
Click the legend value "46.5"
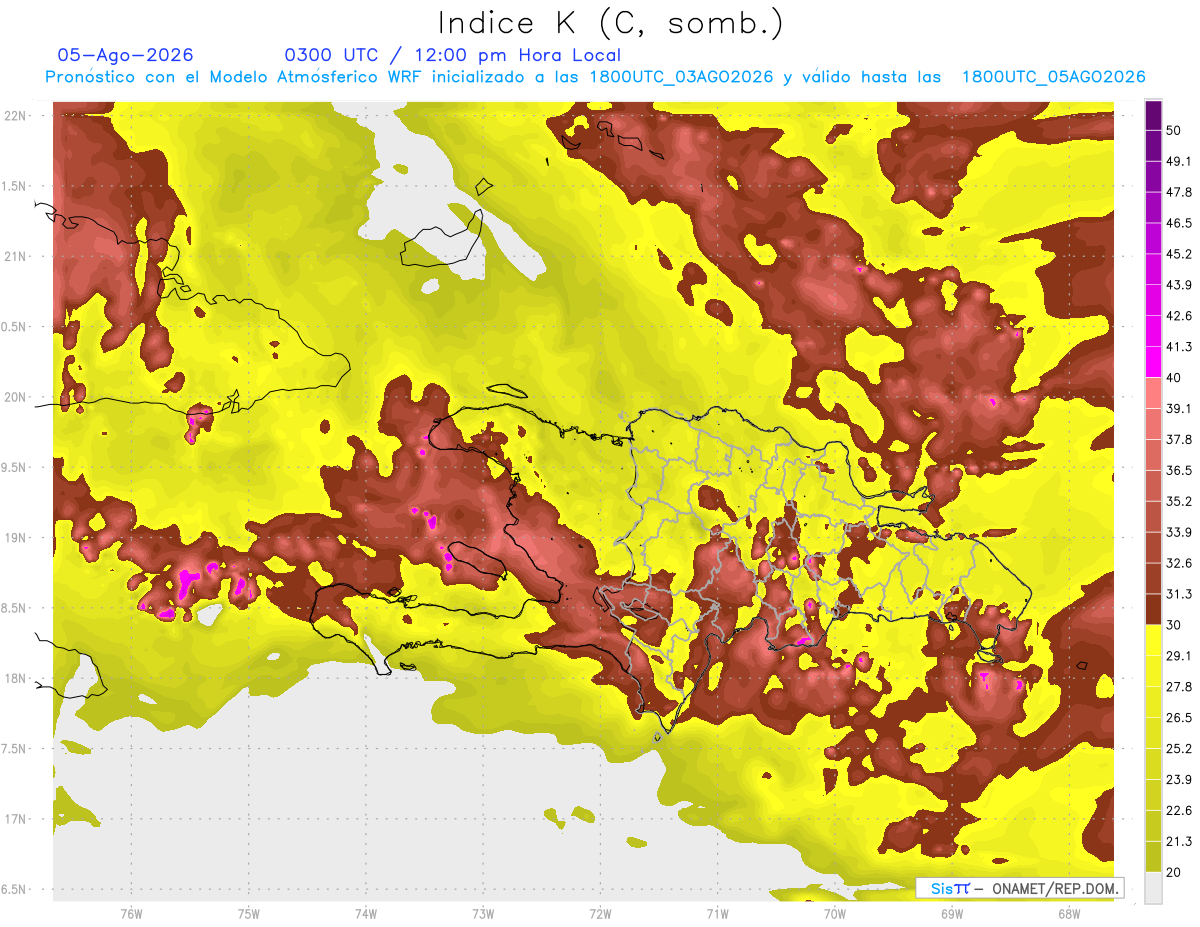pyautogui.click(x=1179, y=223)
